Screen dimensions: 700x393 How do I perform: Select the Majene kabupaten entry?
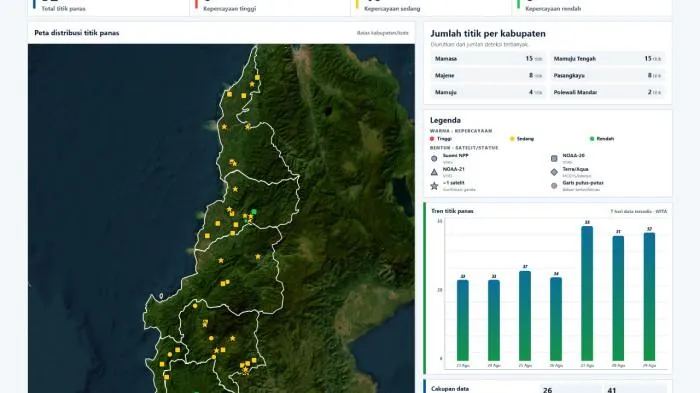(x=488, y=75)
